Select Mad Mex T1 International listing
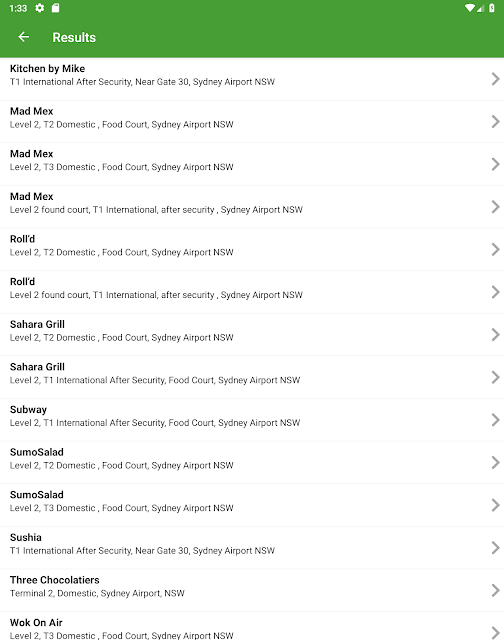This screenshot has height=640, width=504. 252,207
